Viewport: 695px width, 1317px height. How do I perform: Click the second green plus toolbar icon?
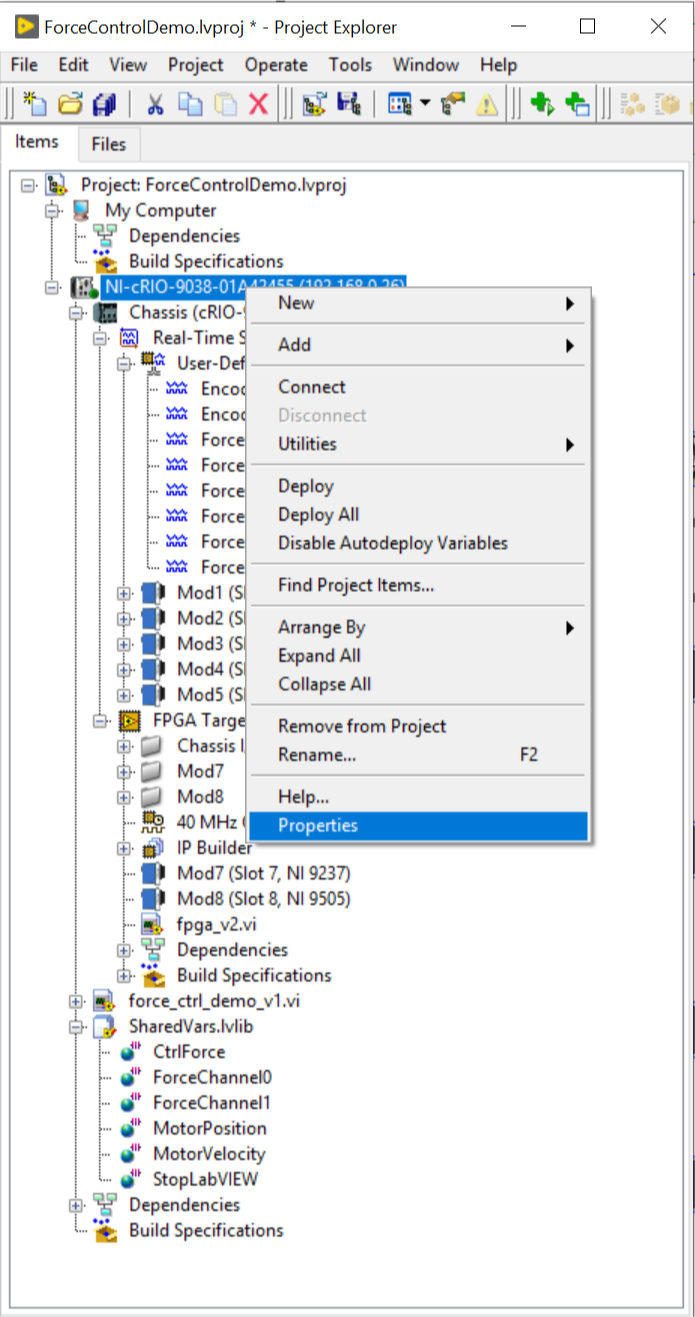[577, 103]
